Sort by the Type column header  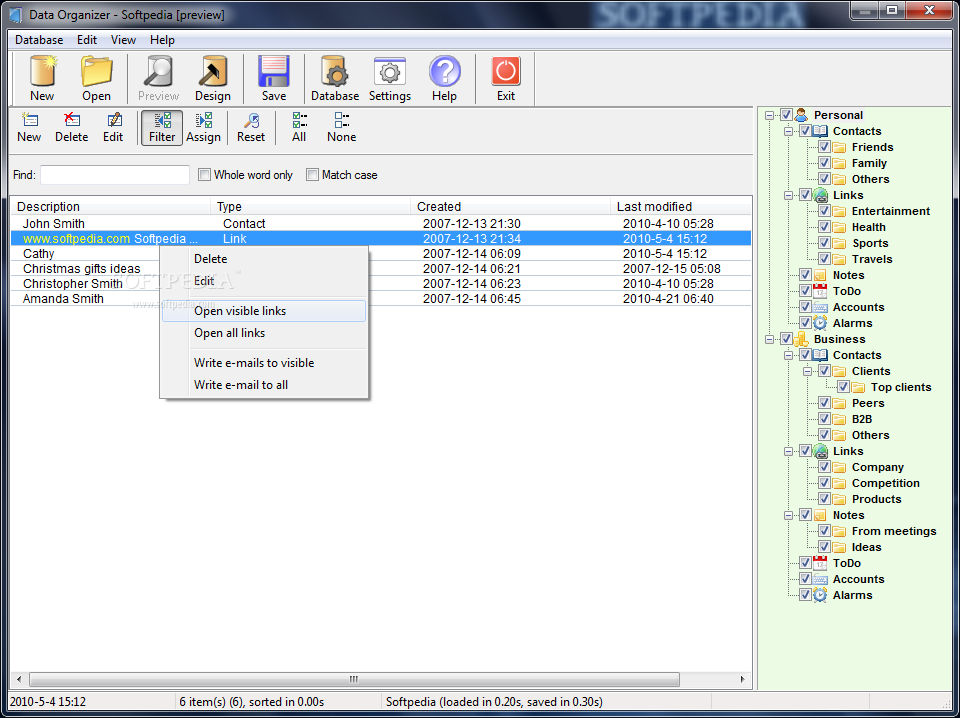tap(310, 206)
